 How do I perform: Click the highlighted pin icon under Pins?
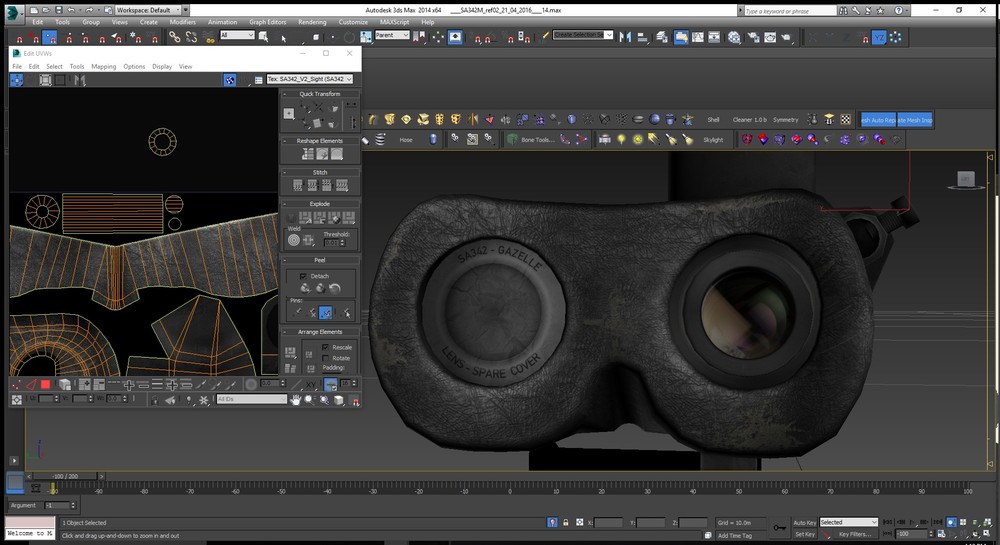[x=327, y=313]
